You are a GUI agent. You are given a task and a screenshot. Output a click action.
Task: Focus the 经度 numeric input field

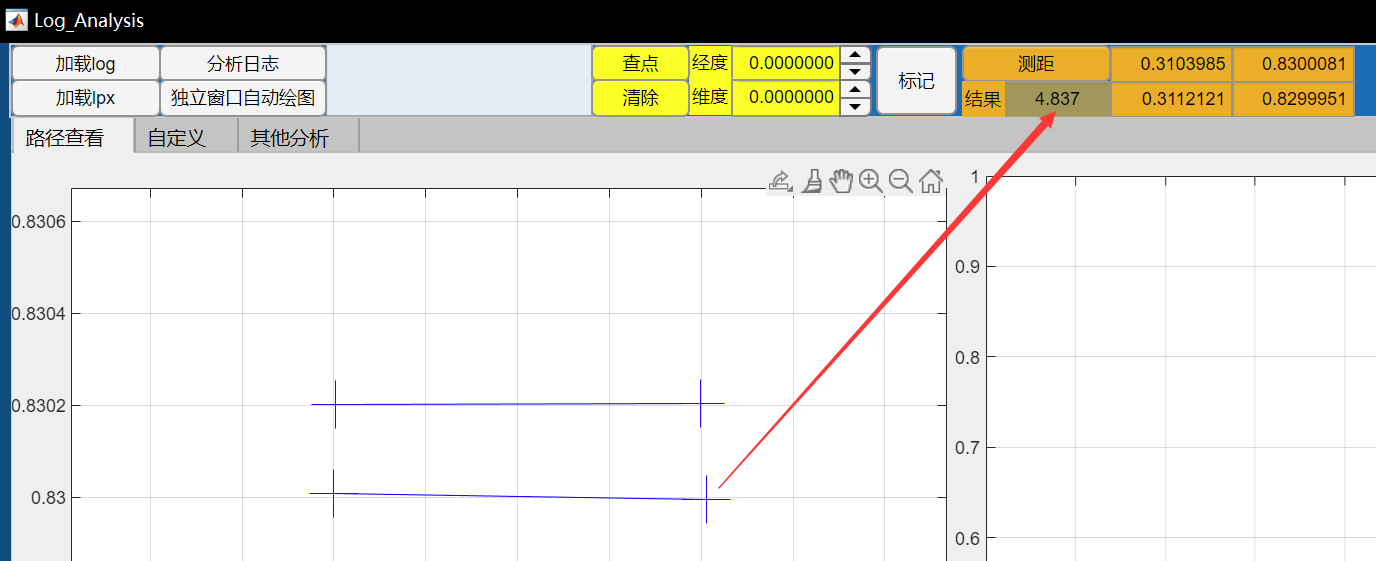click(x=786, y=64)
